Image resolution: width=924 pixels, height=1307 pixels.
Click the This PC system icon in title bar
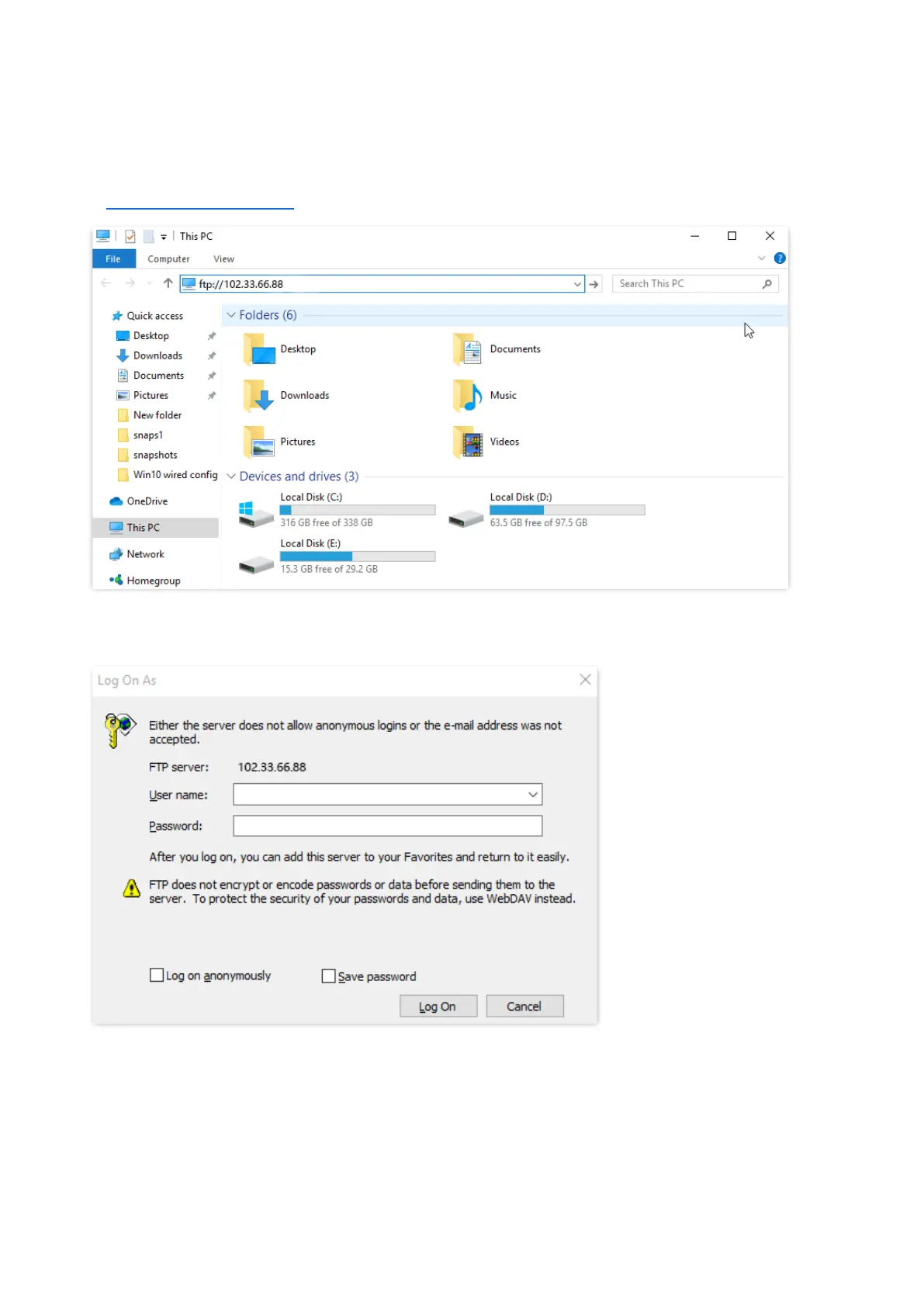coord(103,236)
